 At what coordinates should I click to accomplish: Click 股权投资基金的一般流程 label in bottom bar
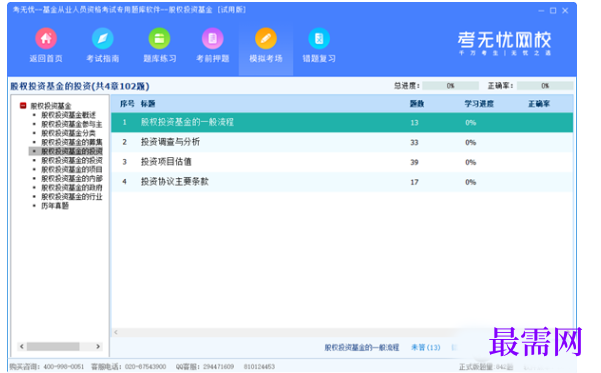tap(362, 347)
